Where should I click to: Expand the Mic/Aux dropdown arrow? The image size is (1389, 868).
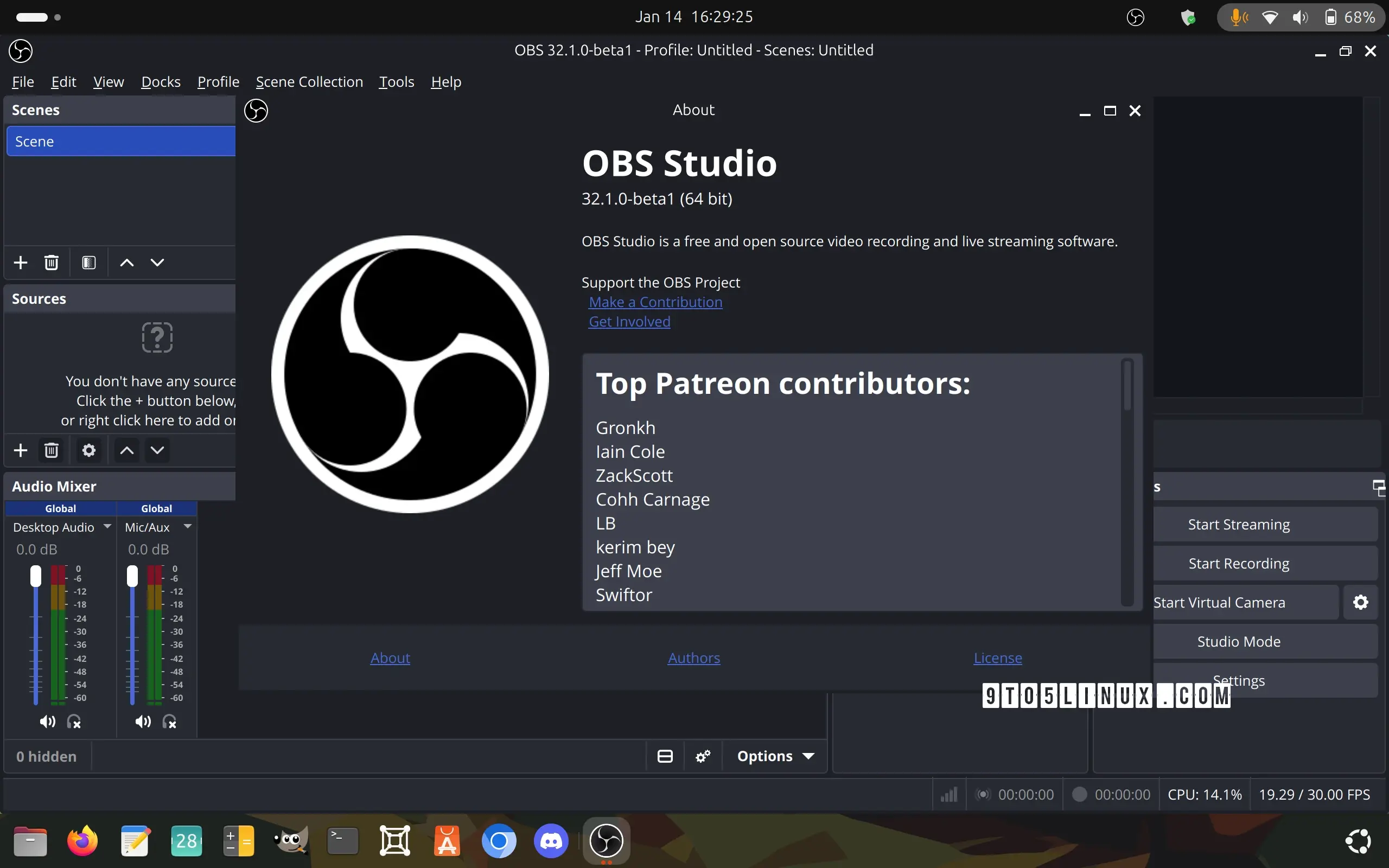click(188, 526)
